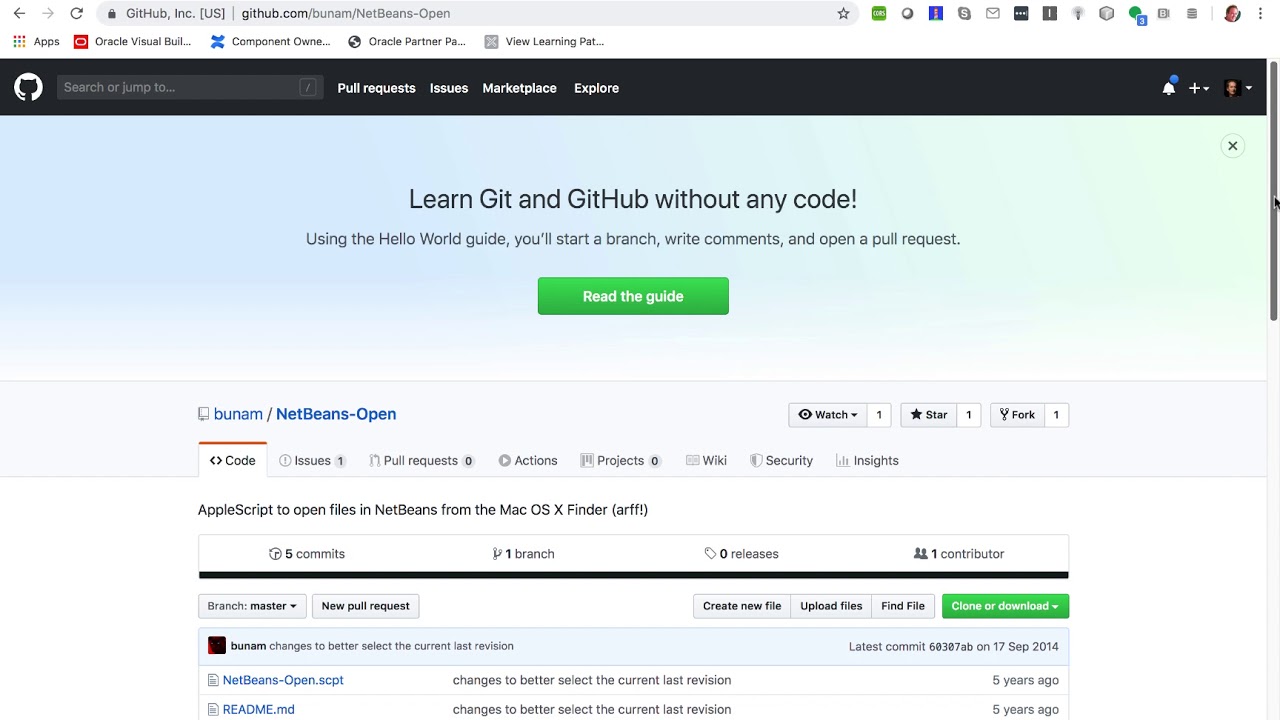This screenshot has width=1280, height=720.
Task: Click the Read the guide button
Action: pos(633,296)
